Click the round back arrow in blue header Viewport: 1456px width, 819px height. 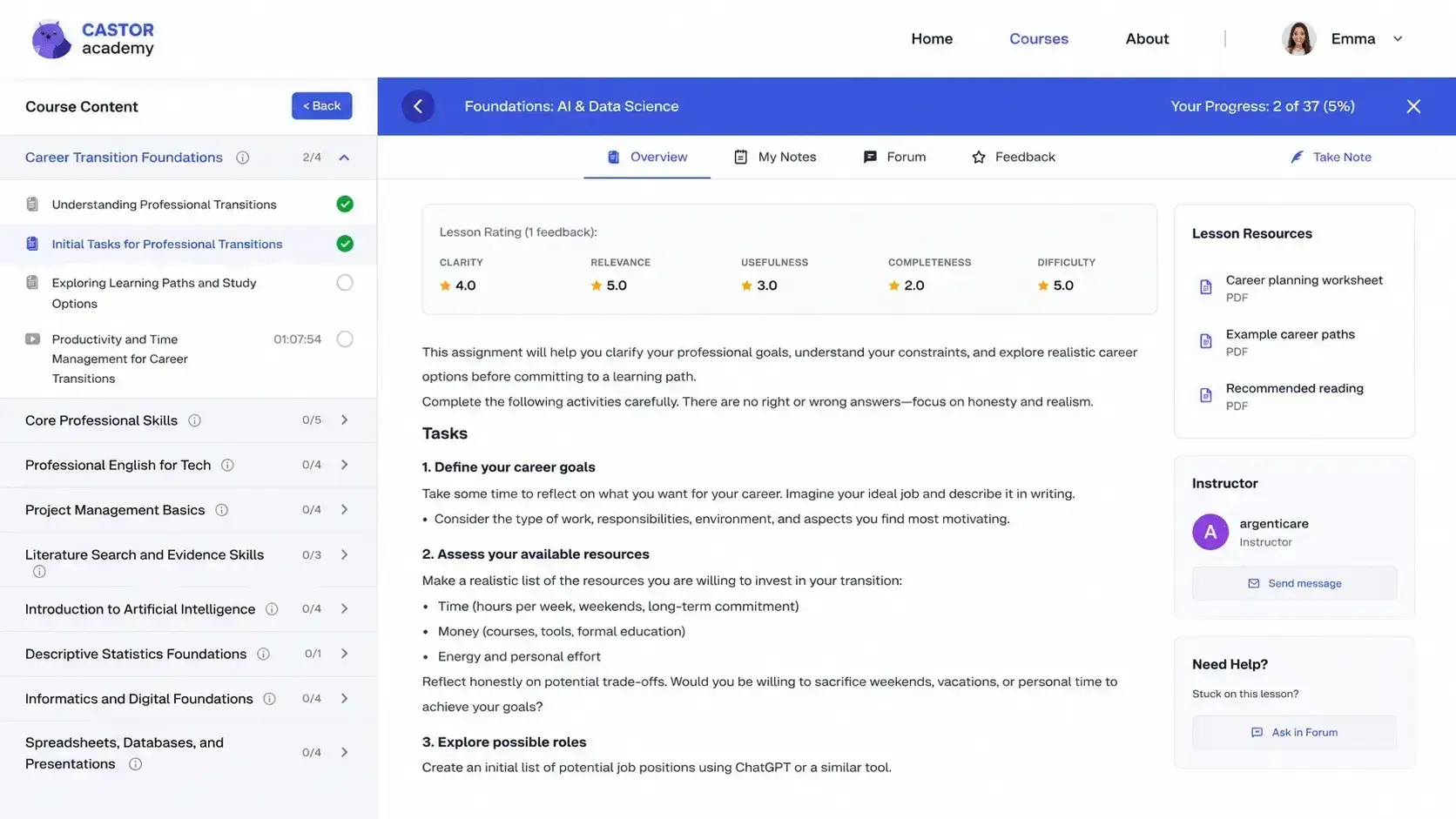point(418,106)
